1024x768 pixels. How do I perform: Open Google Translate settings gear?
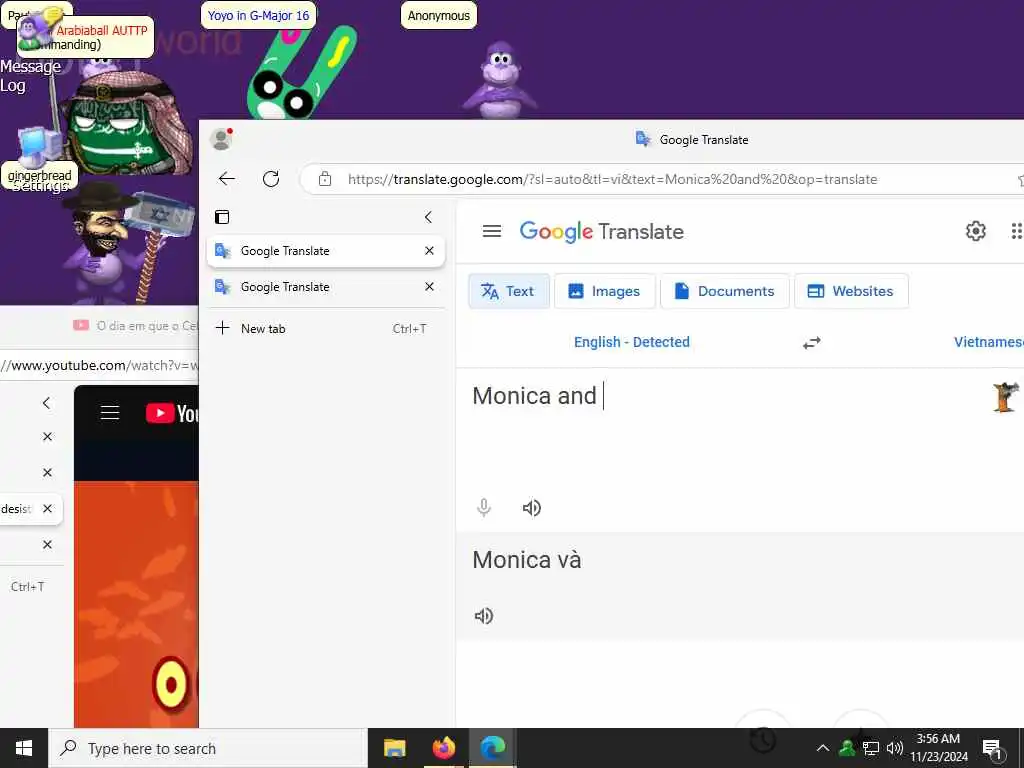coord(976,231)
